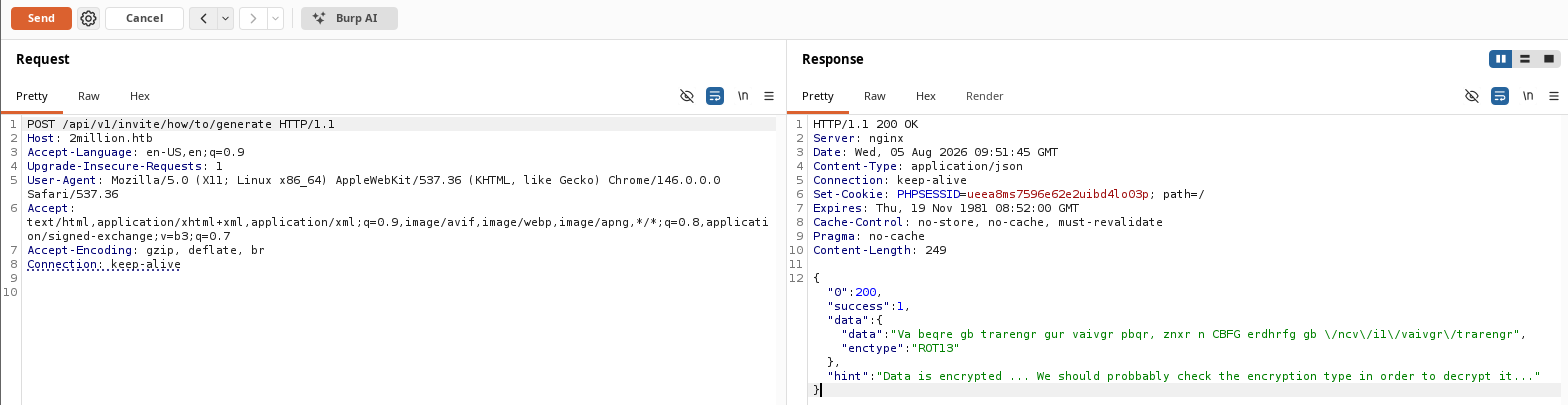1568x405 pixels.
Task: Select the Response Pretty tab
Action: [818, 96]
